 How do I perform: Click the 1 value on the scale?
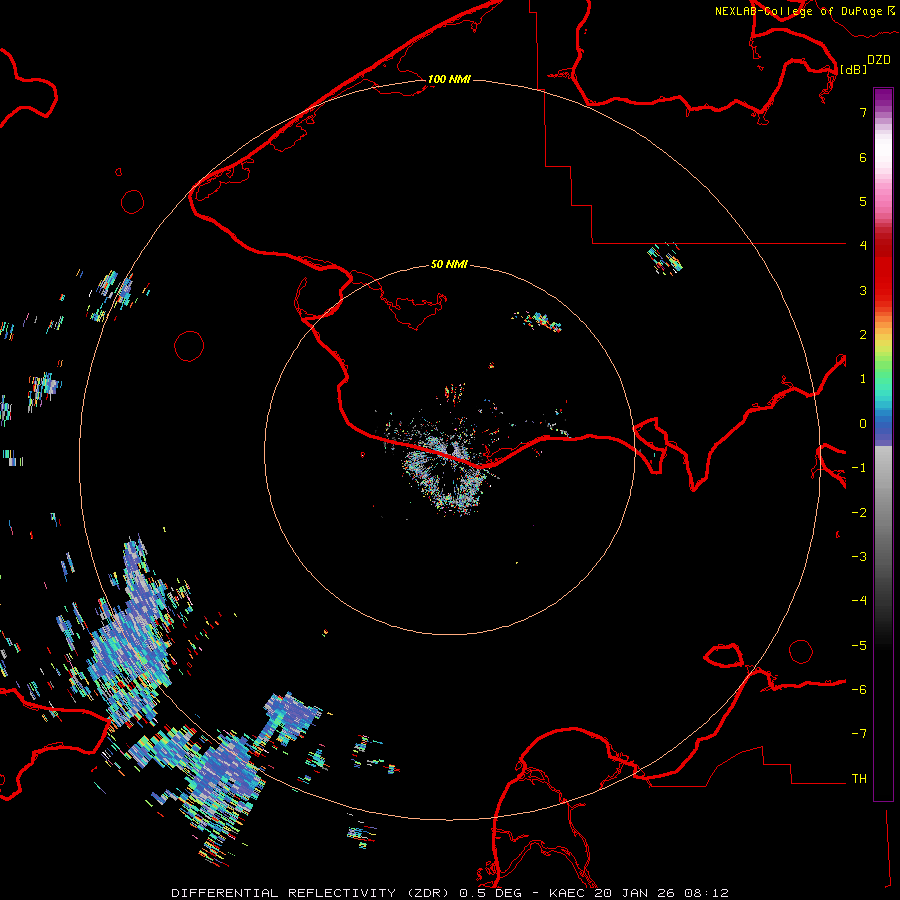pyautogui.click(x=863, y=379)
